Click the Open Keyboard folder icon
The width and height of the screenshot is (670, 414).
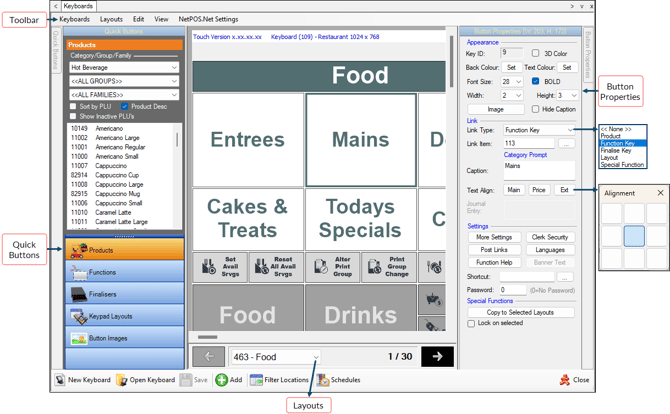tap(122, 380)
